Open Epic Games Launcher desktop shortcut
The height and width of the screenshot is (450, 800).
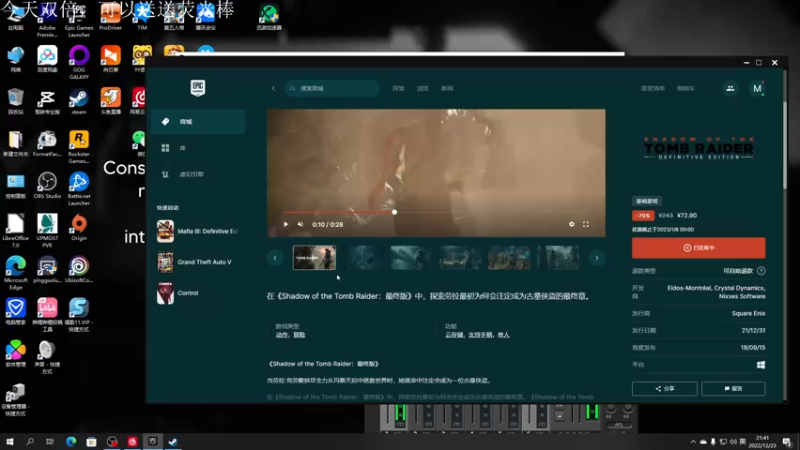pyautogui.click(x=79, y=19)
